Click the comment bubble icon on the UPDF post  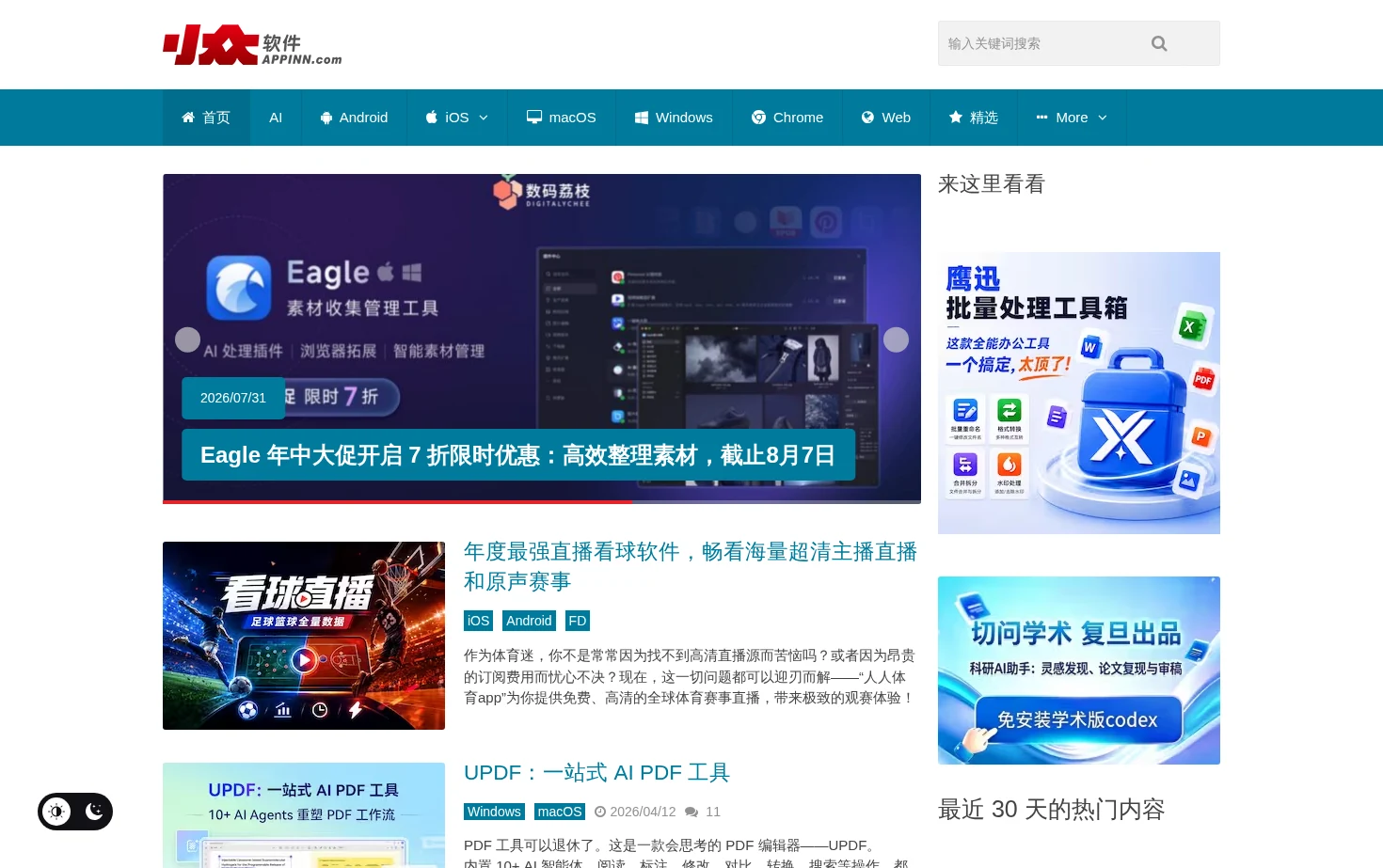tap(691, 812)
